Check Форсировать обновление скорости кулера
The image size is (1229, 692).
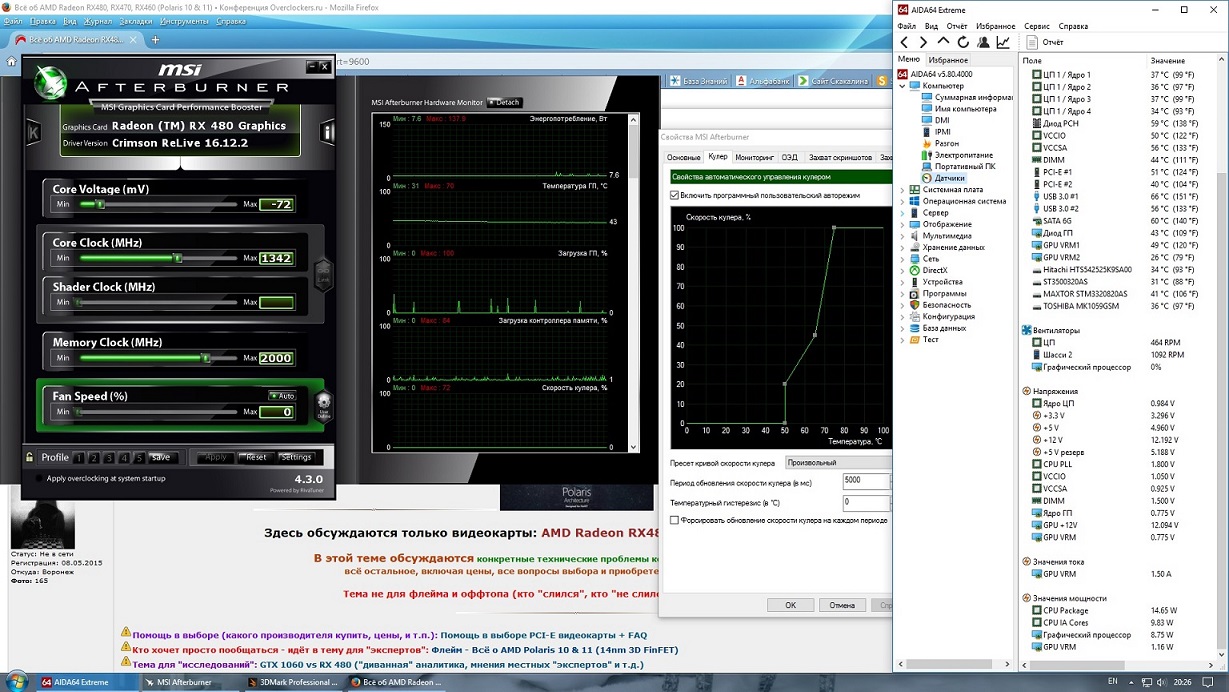(x=675, y=520)
